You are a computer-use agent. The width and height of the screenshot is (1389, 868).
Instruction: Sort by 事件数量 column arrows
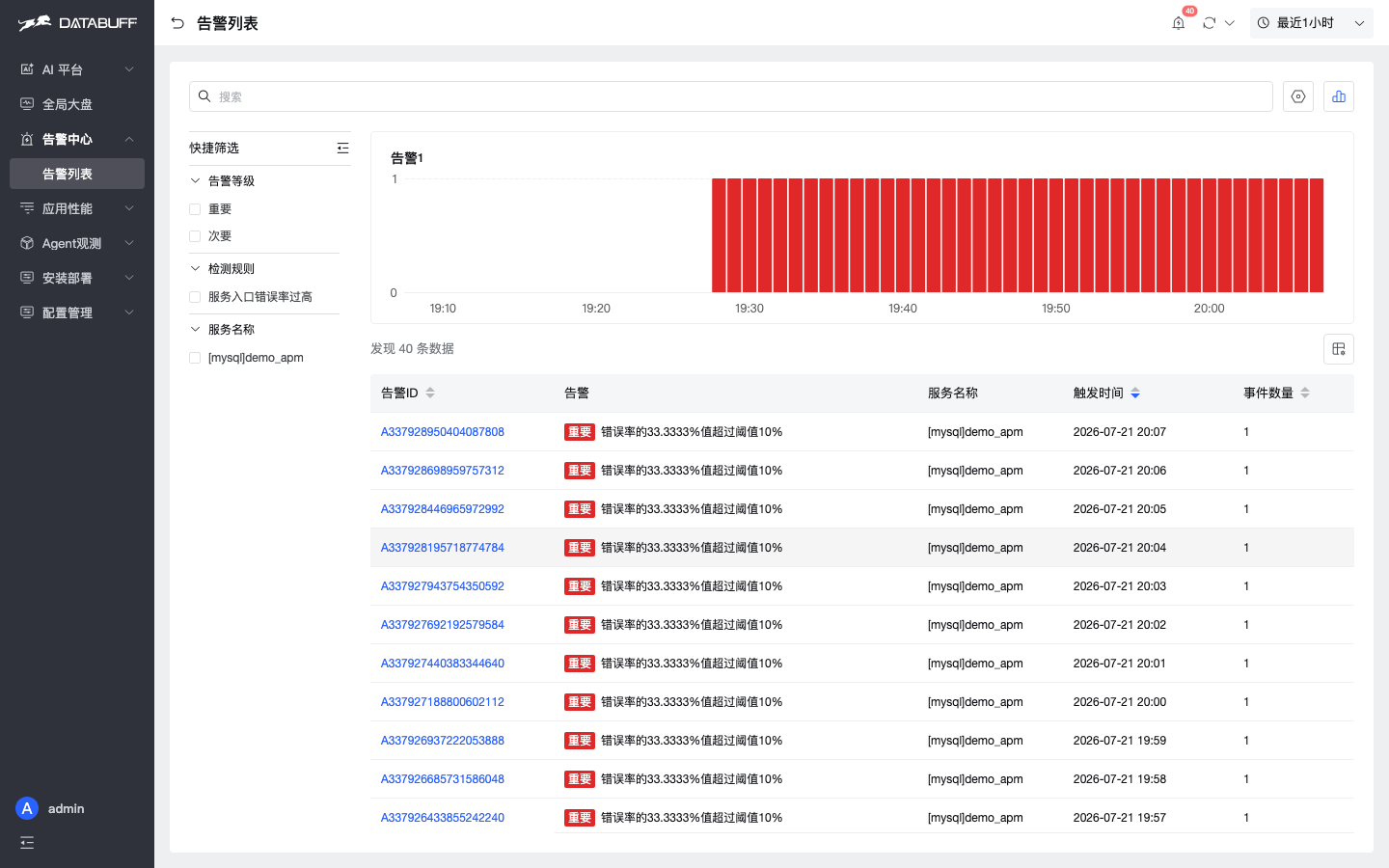click(1305, 393)
